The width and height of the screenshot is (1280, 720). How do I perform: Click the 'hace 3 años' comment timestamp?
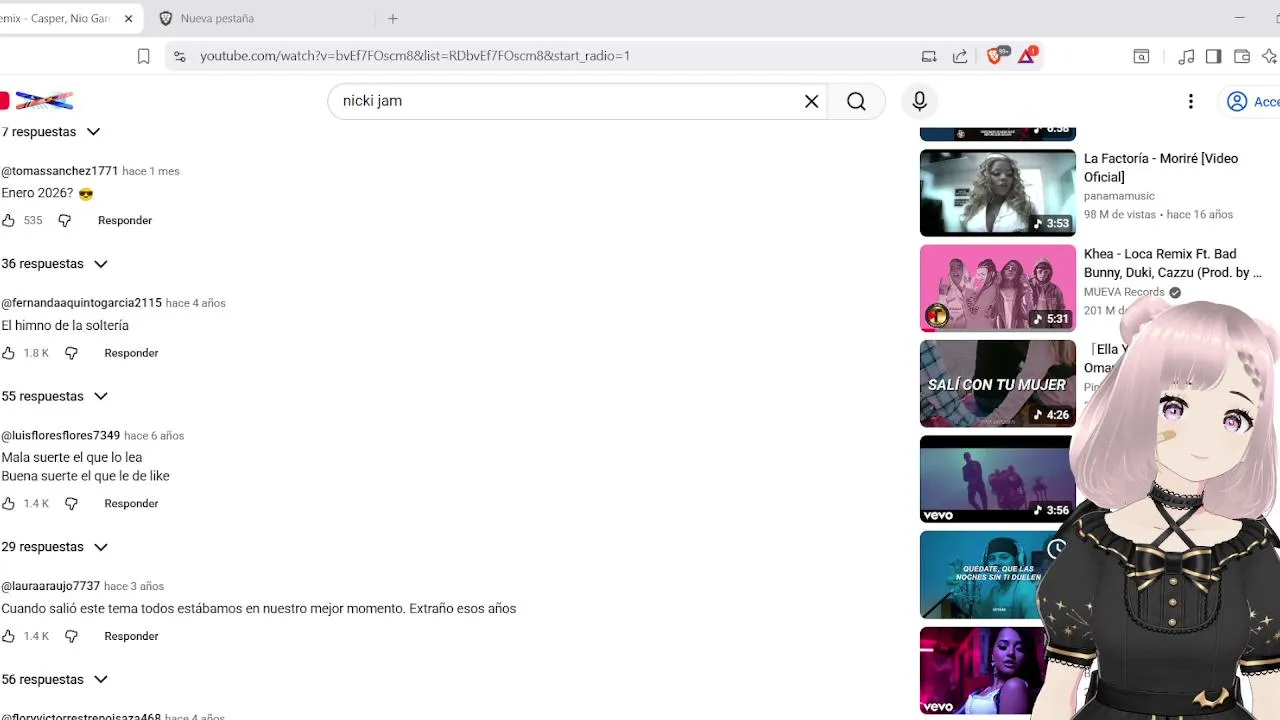(134, 586)
